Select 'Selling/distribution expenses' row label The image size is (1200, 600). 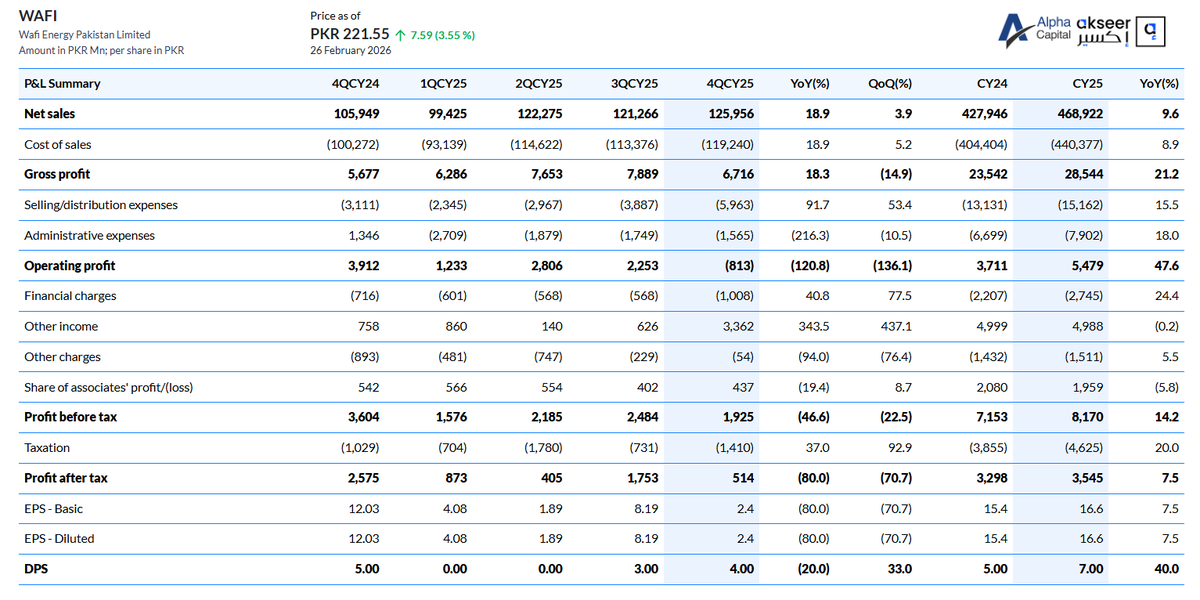coord(101,205)
